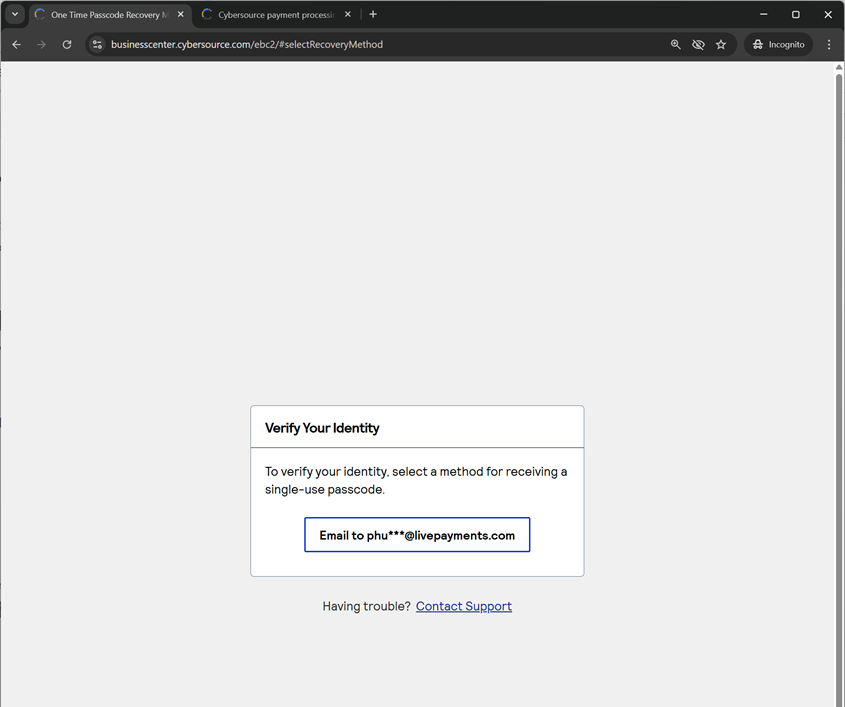Image resolution: width=845 pixels, height=707 pixels.
Task: Switch to One Time Passcode Recovery tab
Action: pos(105,15)
